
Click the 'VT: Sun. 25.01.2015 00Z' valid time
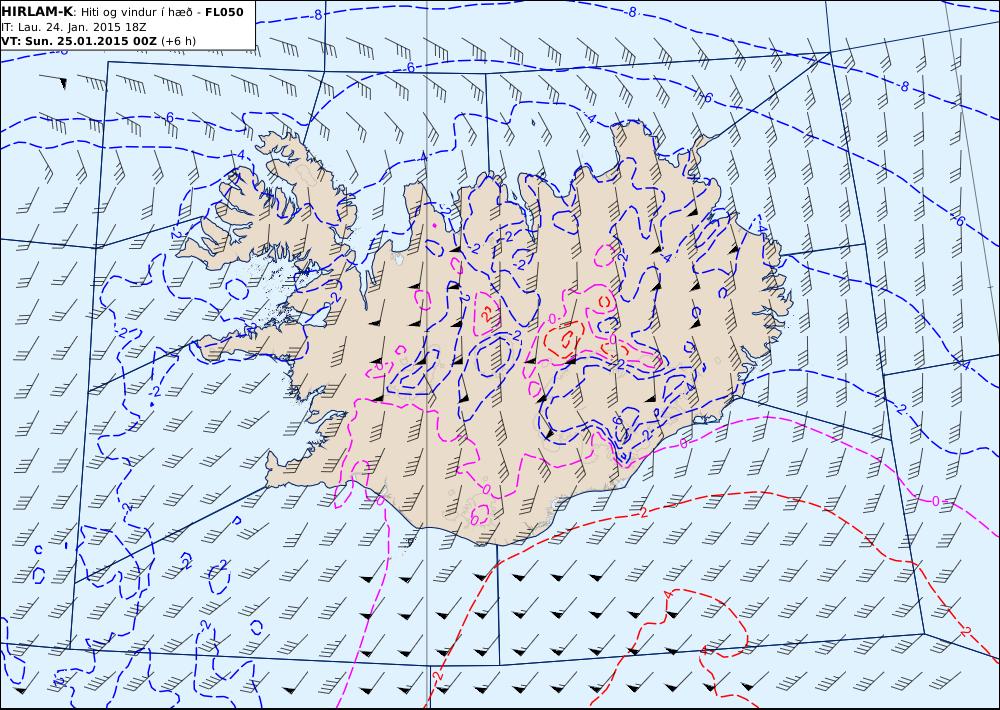(79, 41)
